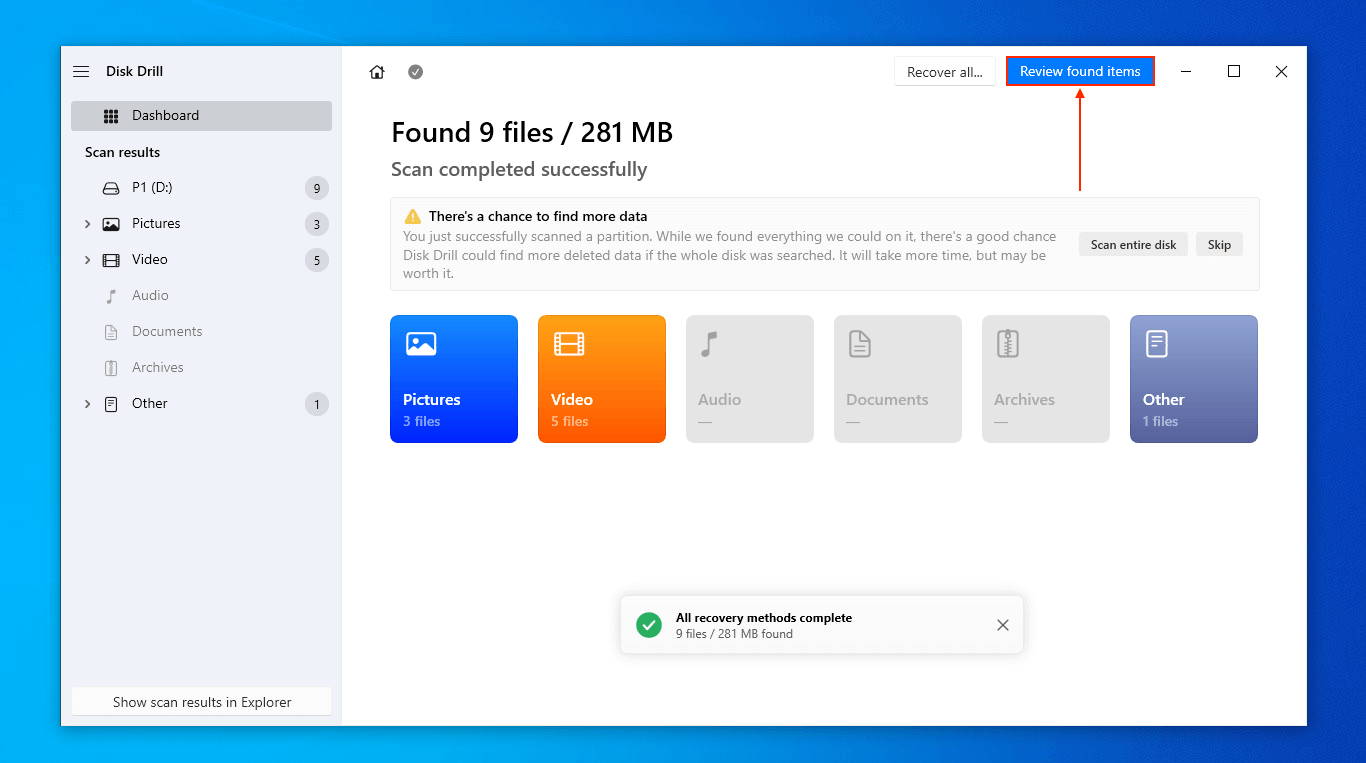Viewport: 1366px width, 763px height.
Task: Click the zip icon on the Archives tile
Action: tap(1008, 344)
